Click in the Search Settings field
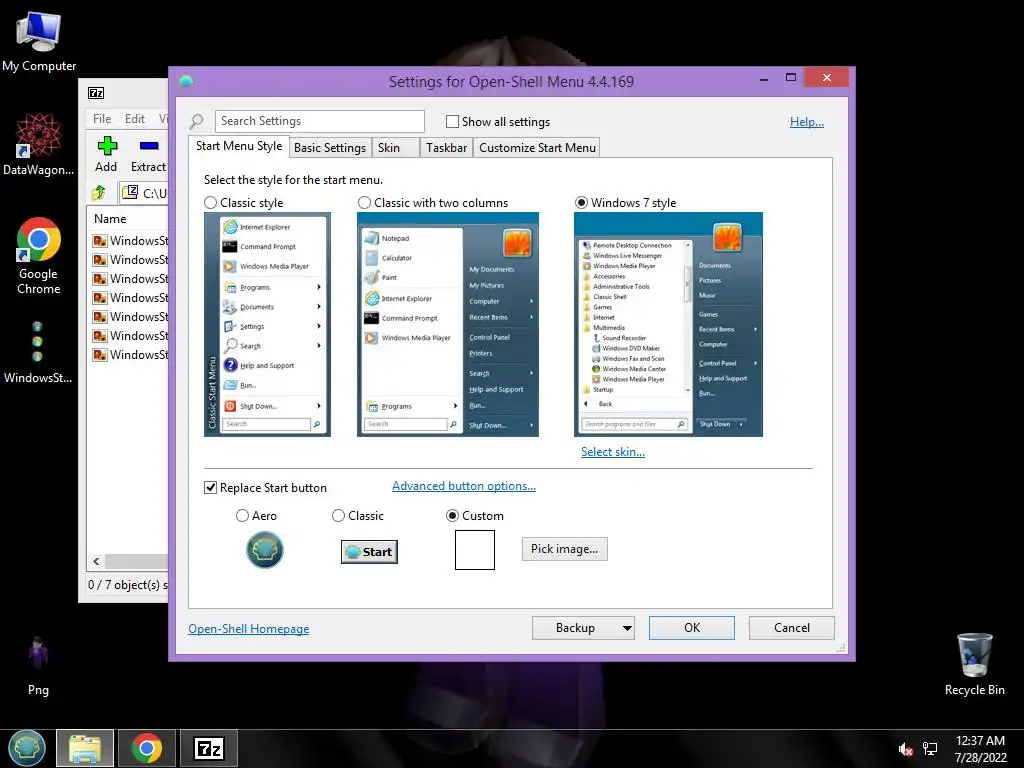Viewport: 1024px width, 768px height. 319,121
